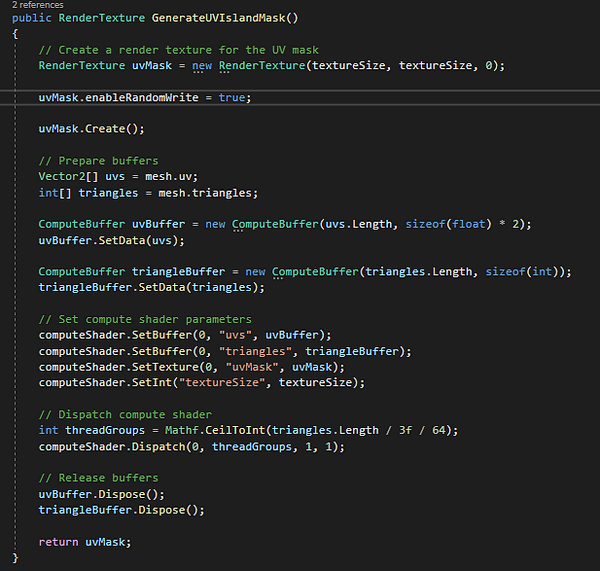Viewport: 600px width, 571px height.
Task: Click the 'triangleBuffer.SetData(triangles);' line
Action: (x=152, y=287)
